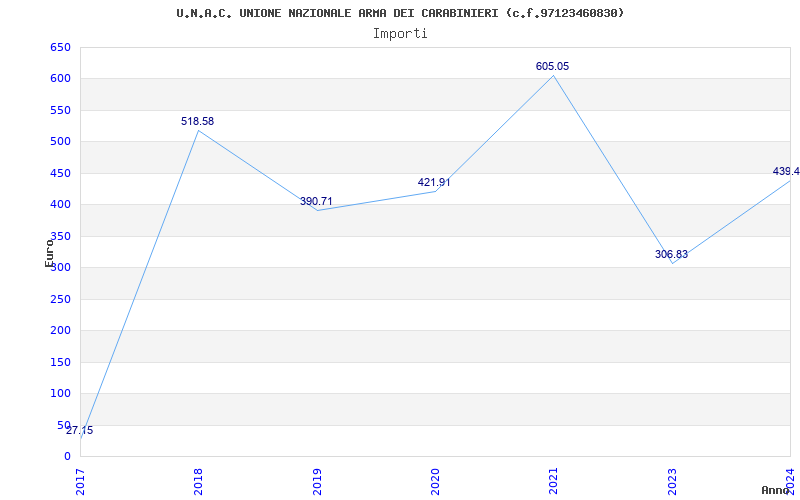This screenshot has height=500, width=800.
Task: Click the 450 y-axis tick label
Action: tap(60, 173)
